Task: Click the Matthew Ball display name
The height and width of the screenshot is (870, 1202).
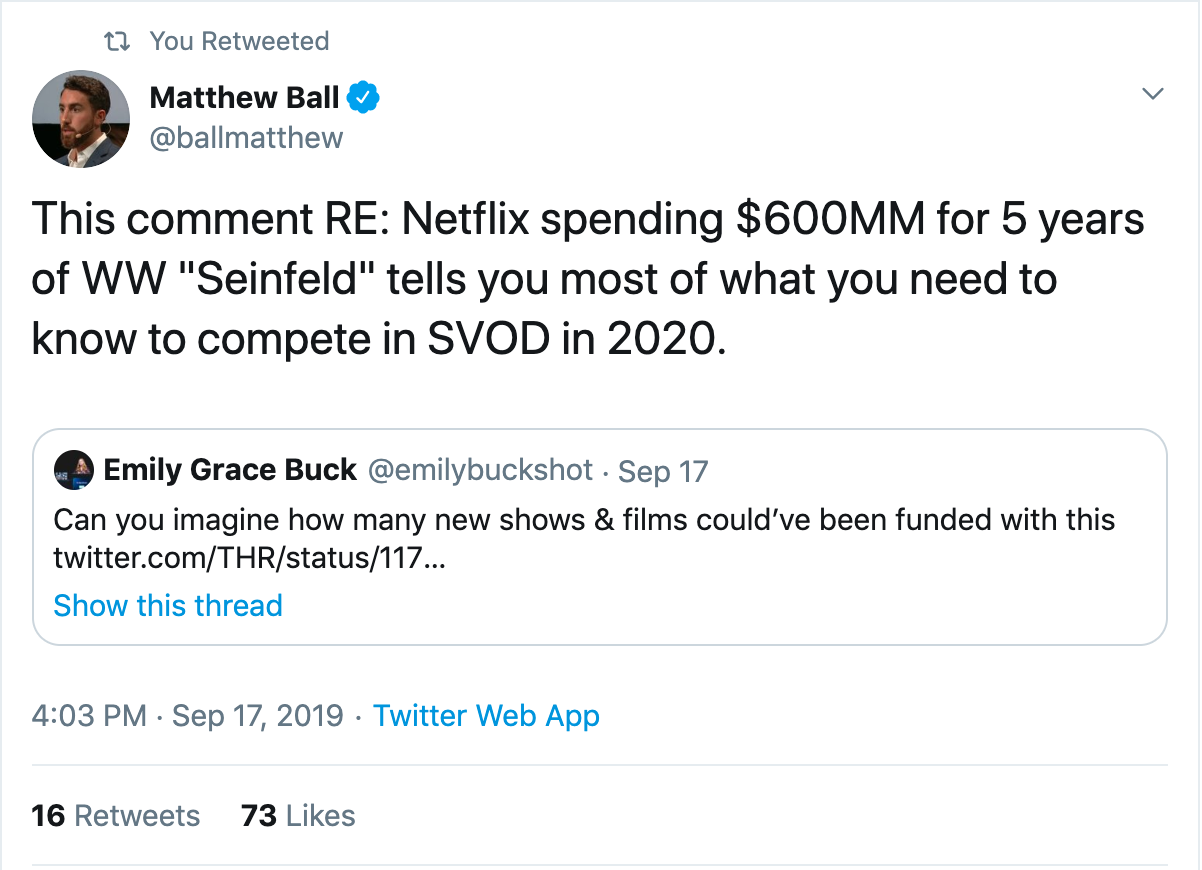Action: [x=244, y=98]
